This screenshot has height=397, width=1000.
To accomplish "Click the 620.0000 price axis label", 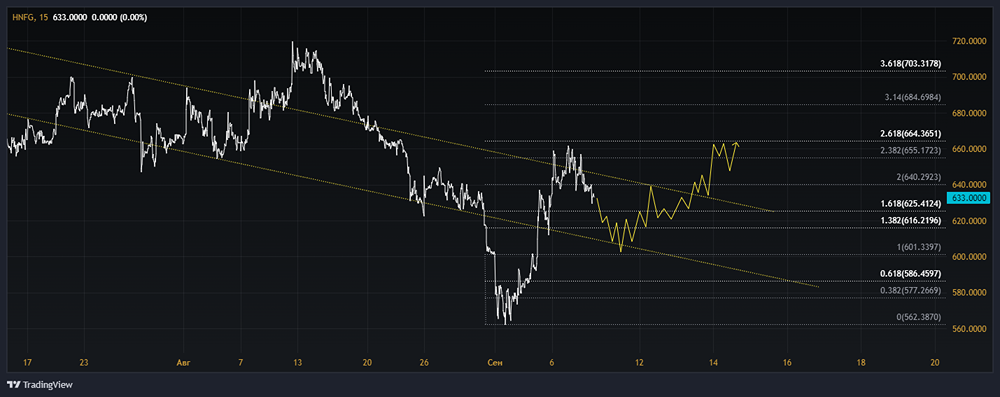I will (969, 221).
